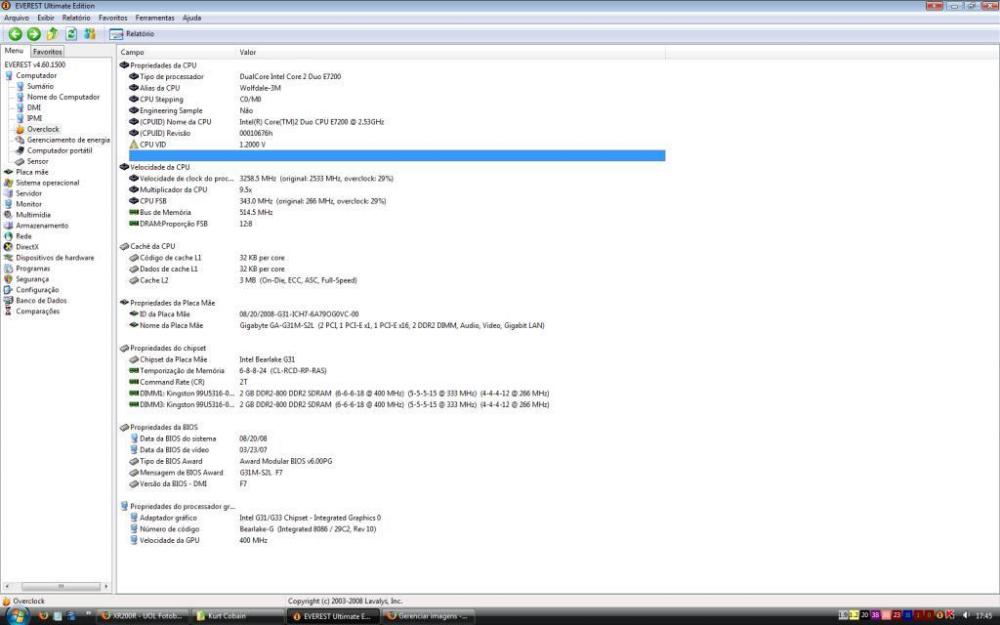This screenshot has width=1000, height=625.
Task: Click the Refresh toolbar icon
Action: pyautogui.click(x=72, y=34)
